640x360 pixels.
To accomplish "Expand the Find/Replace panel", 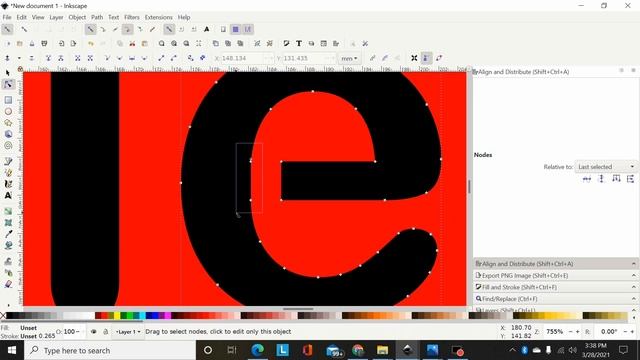I will (556, 299).
